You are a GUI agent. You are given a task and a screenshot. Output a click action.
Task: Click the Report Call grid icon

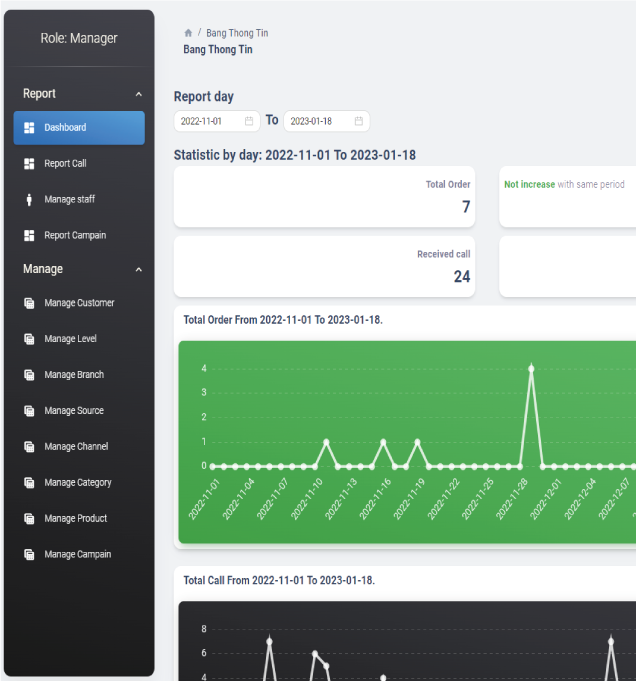[x=29, y=164]
